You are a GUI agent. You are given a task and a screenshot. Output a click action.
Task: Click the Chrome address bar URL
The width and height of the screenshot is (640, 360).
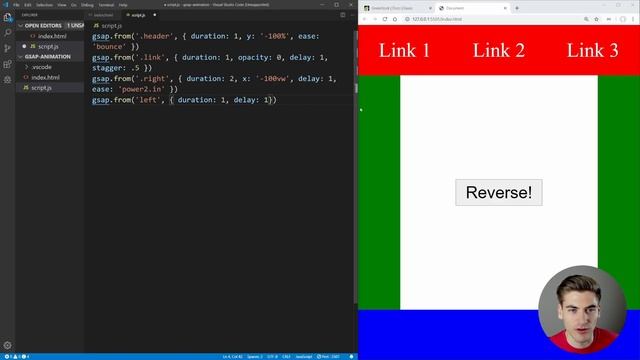pyautogui.click(x=437, y=19)
